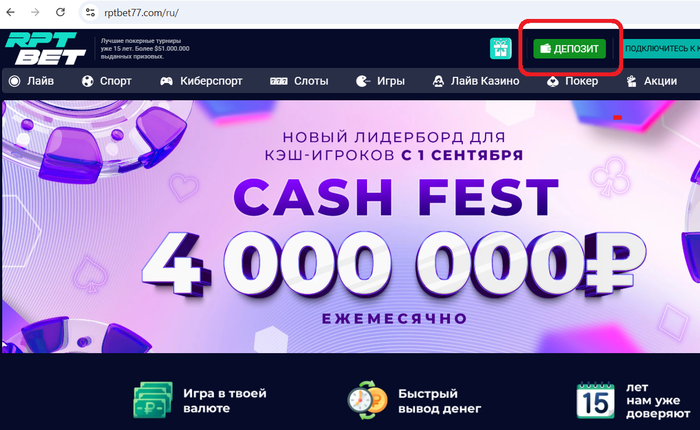Click the Лайв Казино dealer icon
Screen dimensions: 700x430
tap(438, 81)
